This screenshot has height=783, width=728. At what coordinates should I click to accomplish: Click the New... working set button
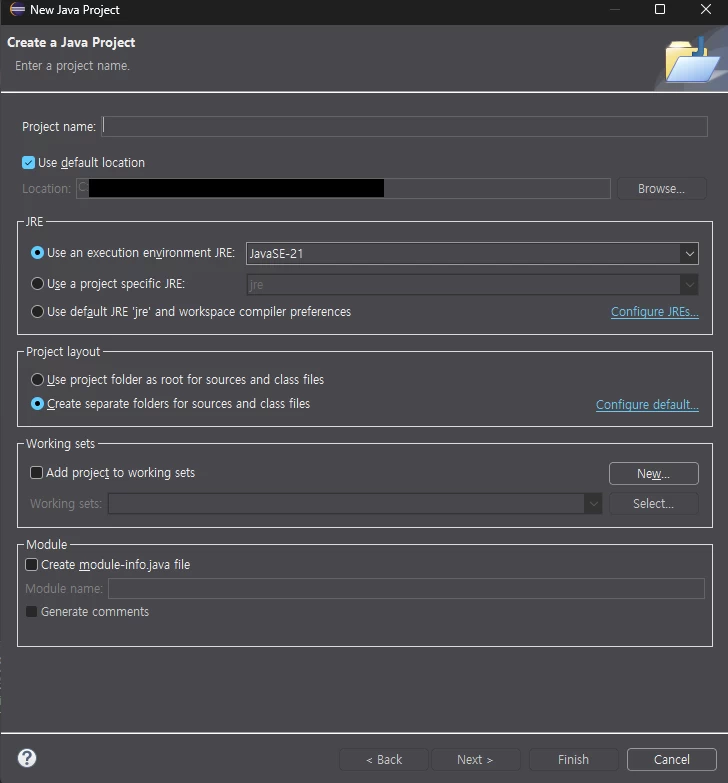point(654,473)
